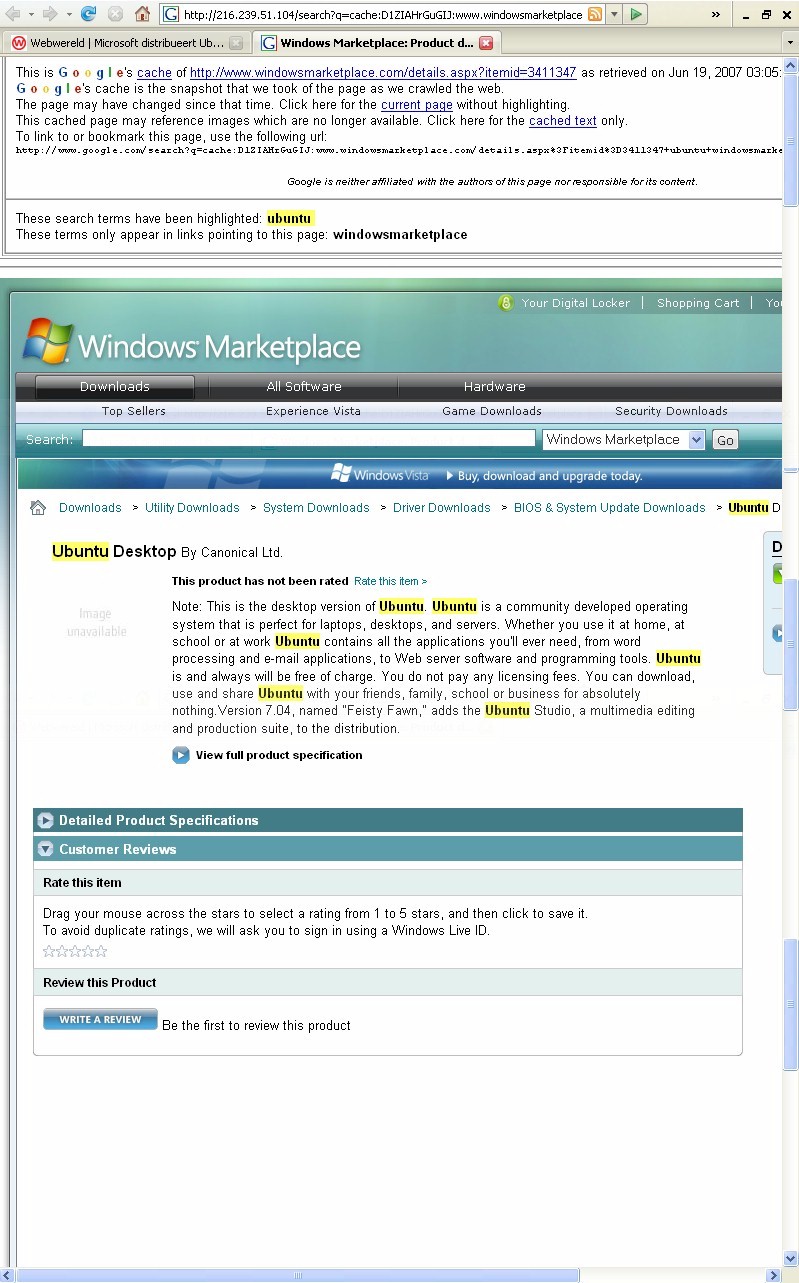799x1283 pixels.
Task: Expand the toolbar overflow chevron
Action: pyautogui.click(x=716, y=15)
